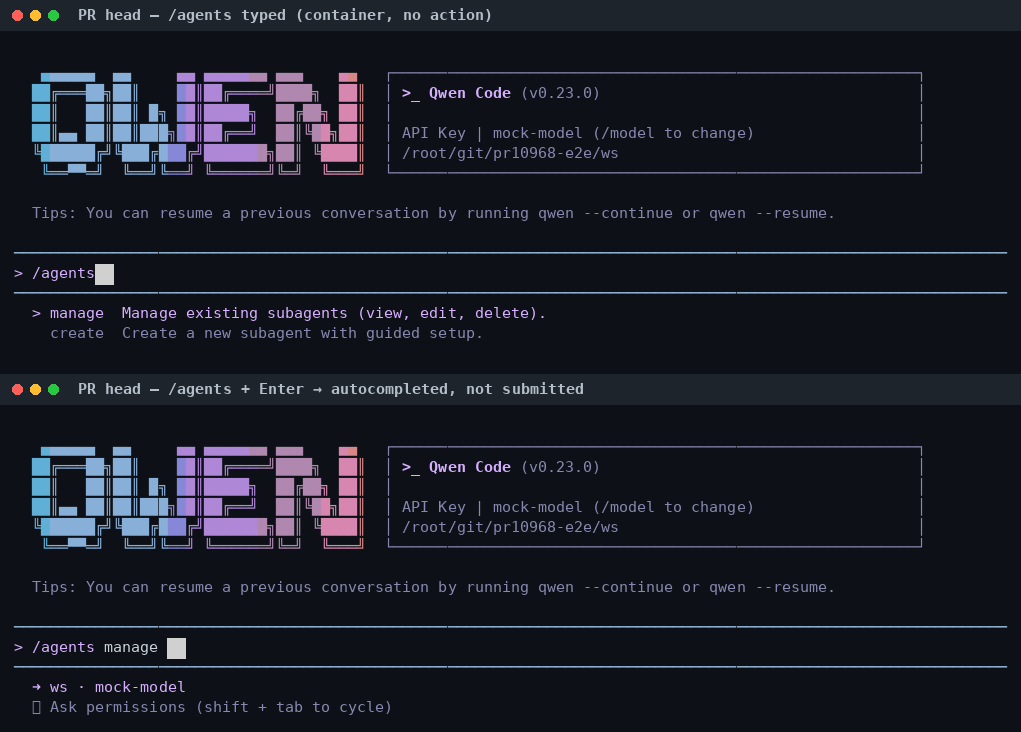
Task: Click the yellow minimize dot in top terminal
Action: tap(36, 16)
